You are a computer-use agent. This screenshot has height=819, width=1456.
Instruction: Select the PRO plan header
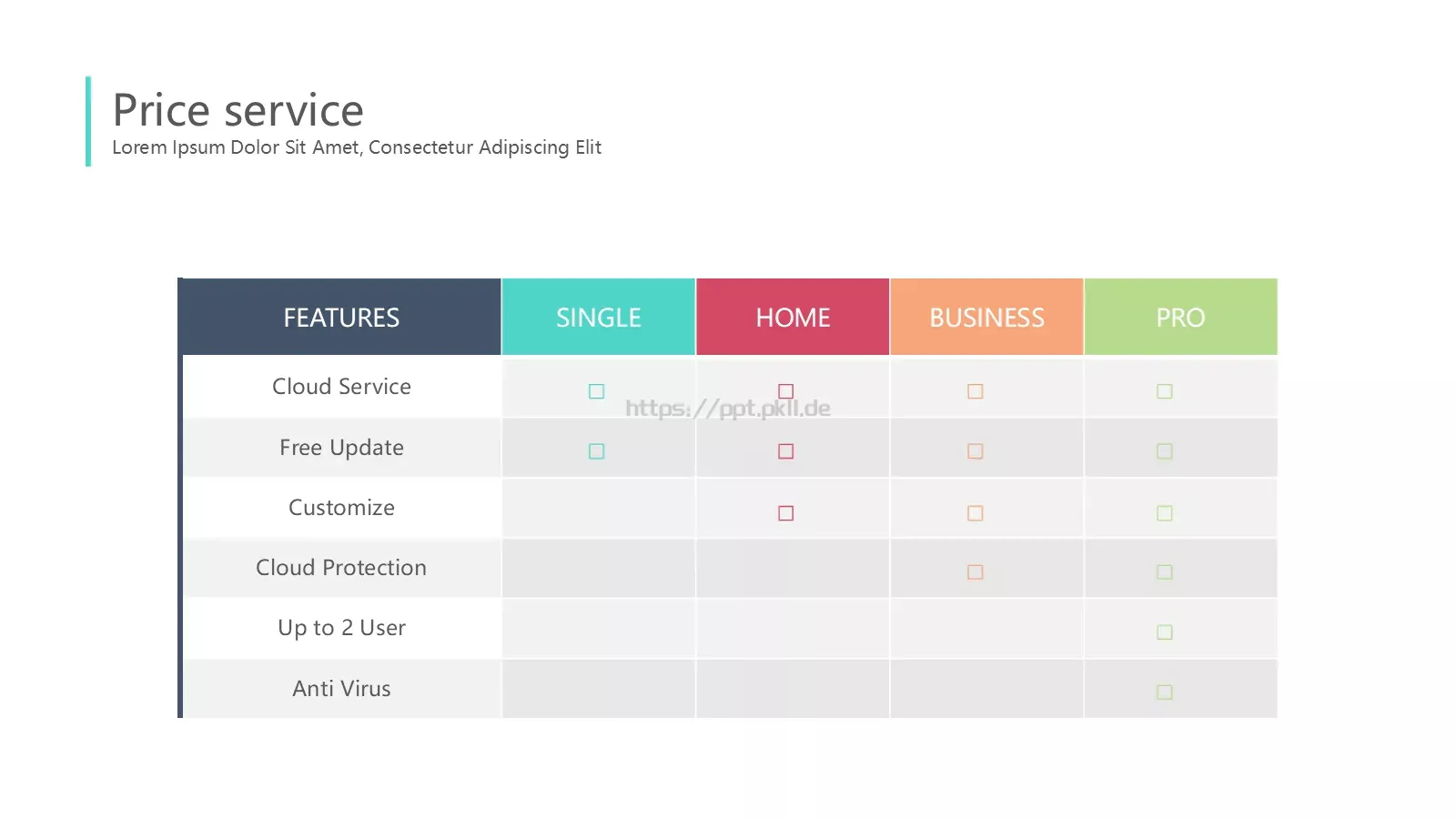[1180, 317]
